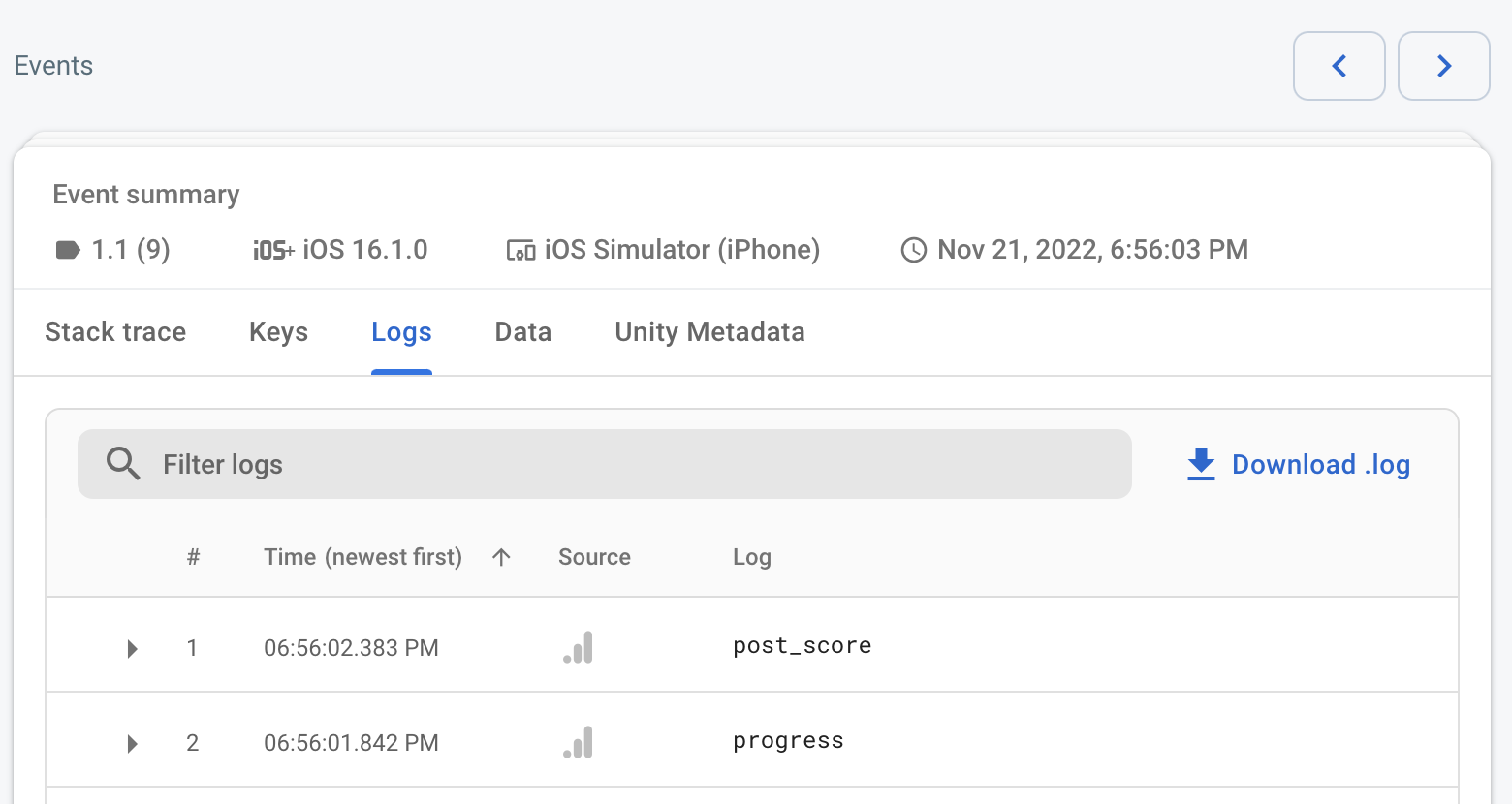Go to the previous event
1512x804 pixels.
click(x=1339, y=66)
